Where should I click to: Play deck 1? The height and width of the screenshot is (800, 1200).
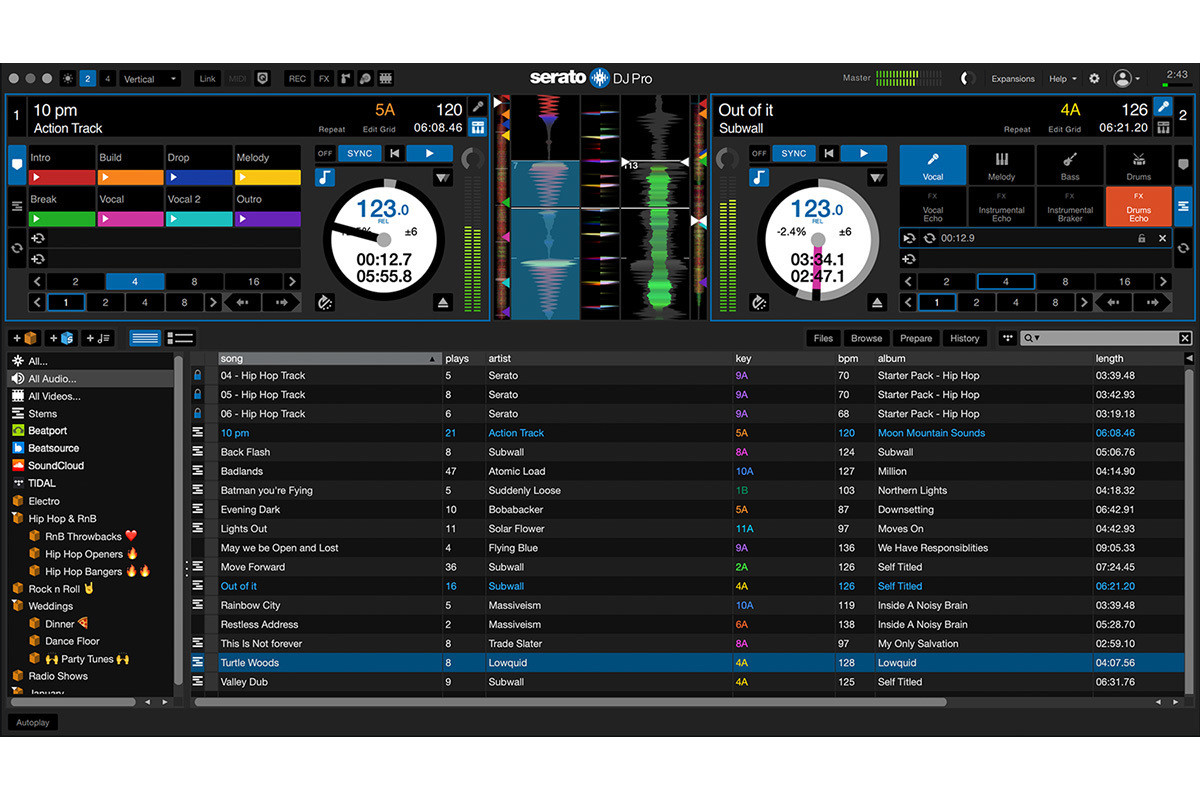pos(429,153)
